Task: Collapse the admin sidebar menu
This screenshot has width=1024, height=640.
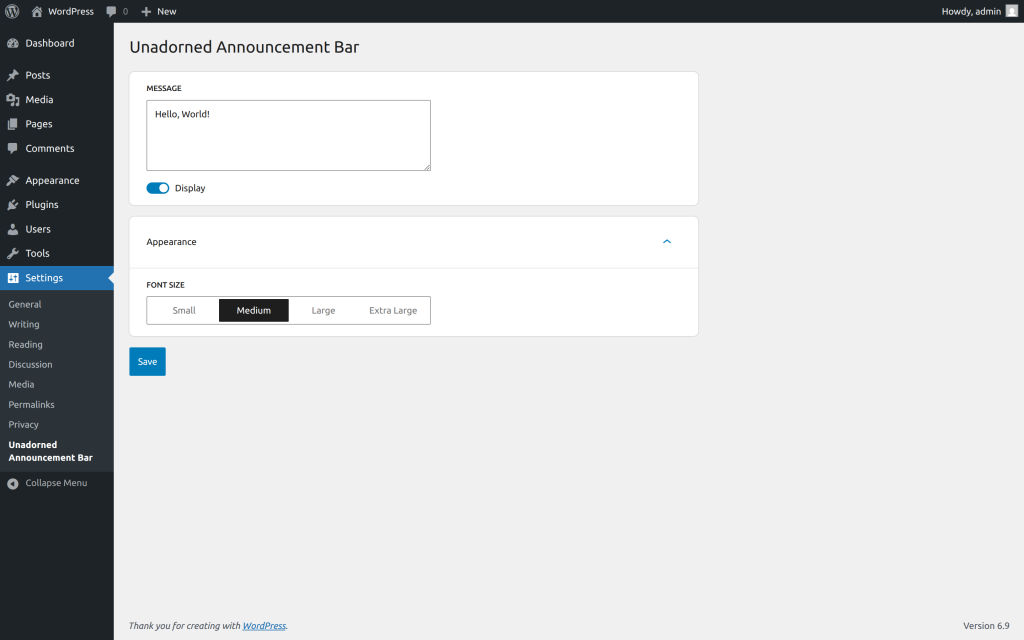Action: click(x=46, y=483)
